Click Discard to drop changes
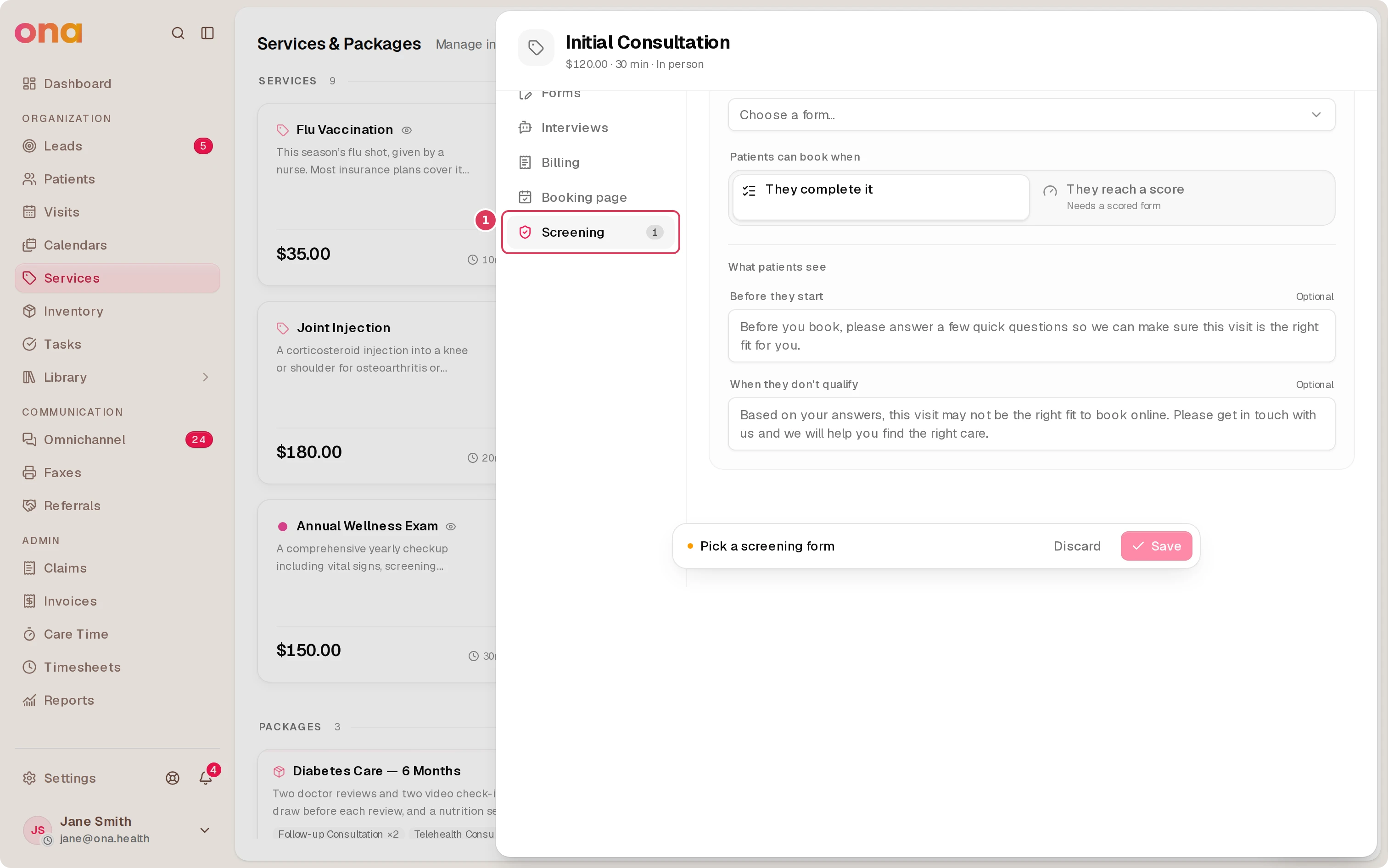Viewport: 1388px width, 868px height. point(1077,546)
